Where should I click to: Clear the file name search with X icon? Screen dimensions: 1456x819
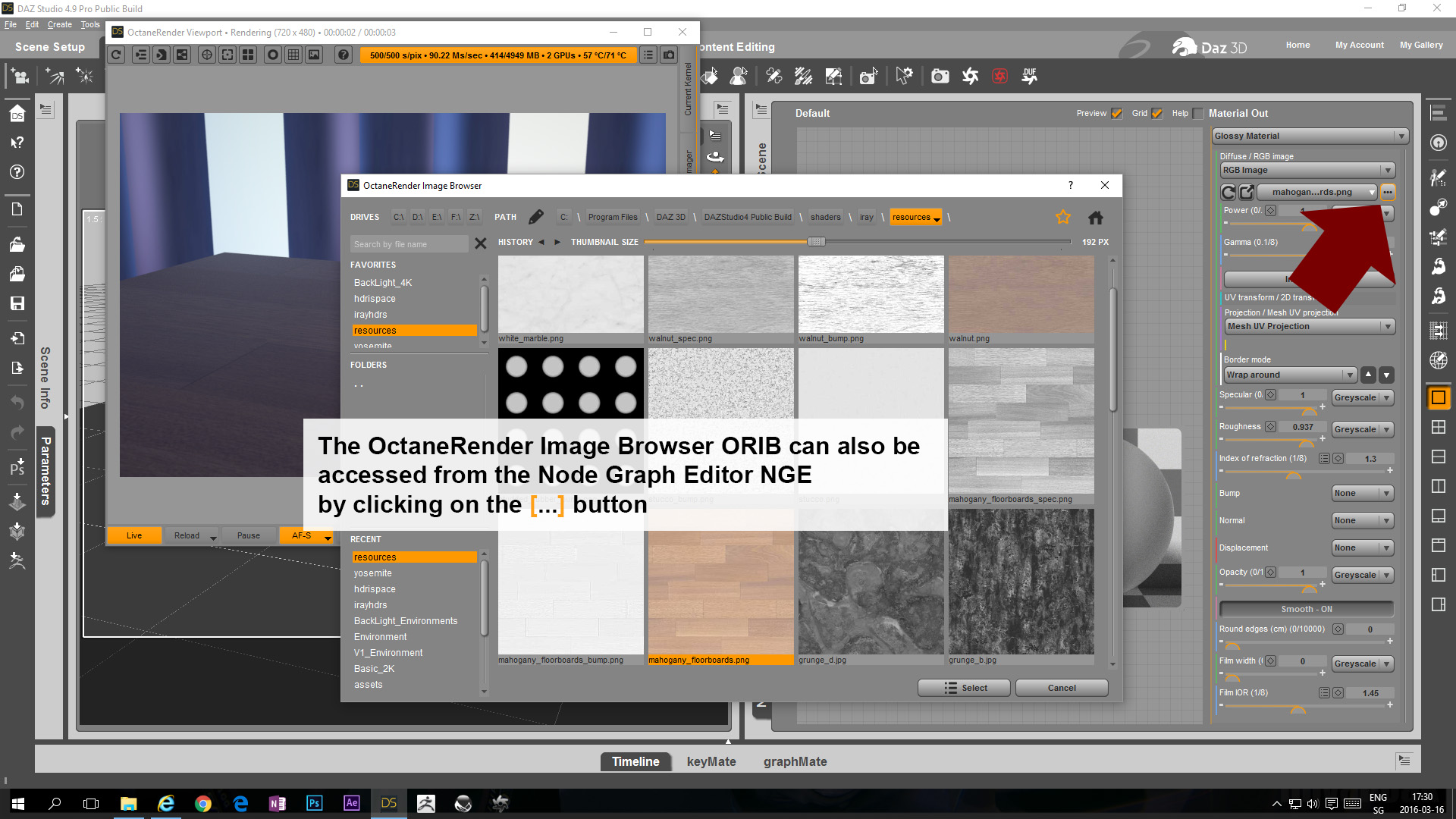(x=480, y=243)
